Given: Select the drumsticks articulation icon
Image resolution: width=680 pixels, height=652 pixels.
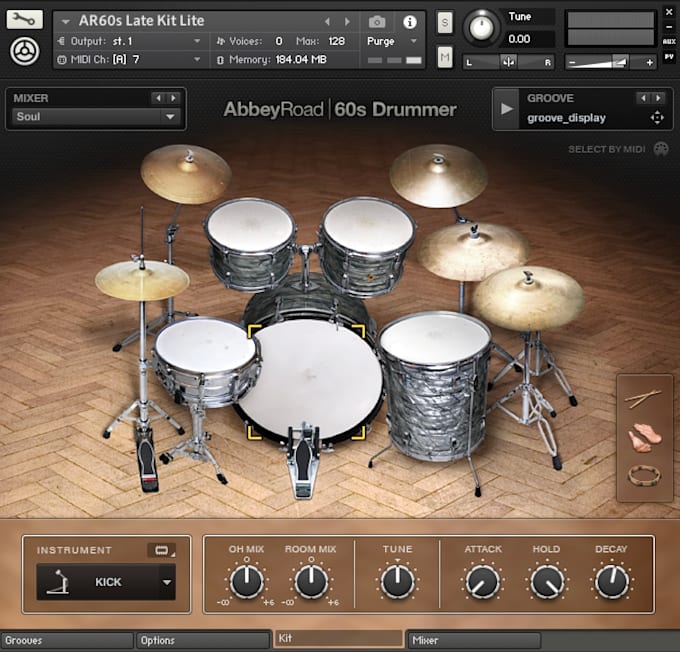Looking at the screenshot, I should point(644,399).
